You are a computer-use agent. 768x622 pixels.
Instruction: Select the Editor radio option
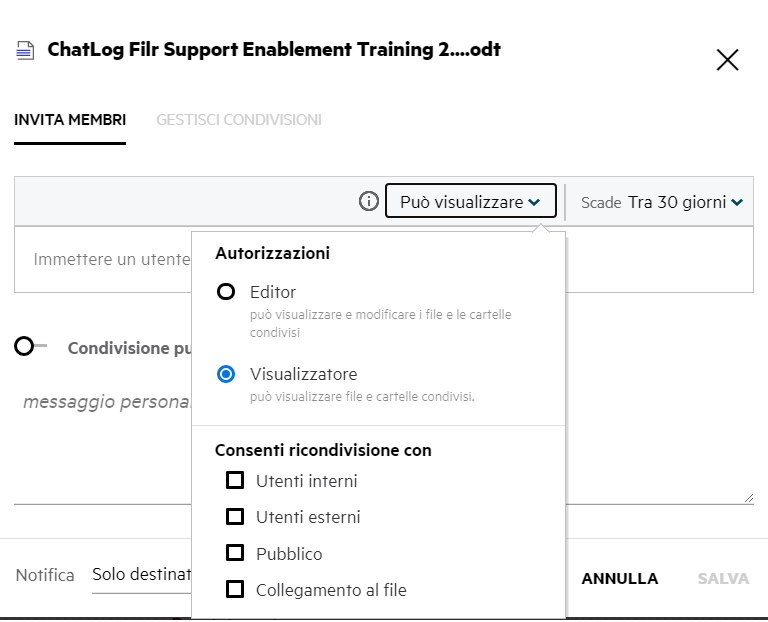227,292
